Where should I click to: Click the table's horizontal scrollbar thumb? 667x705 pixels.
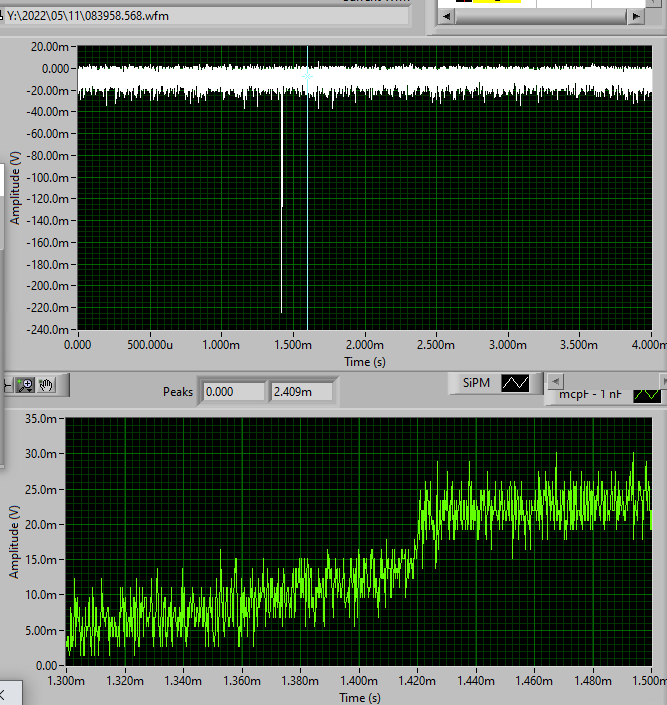coord(541,17)
